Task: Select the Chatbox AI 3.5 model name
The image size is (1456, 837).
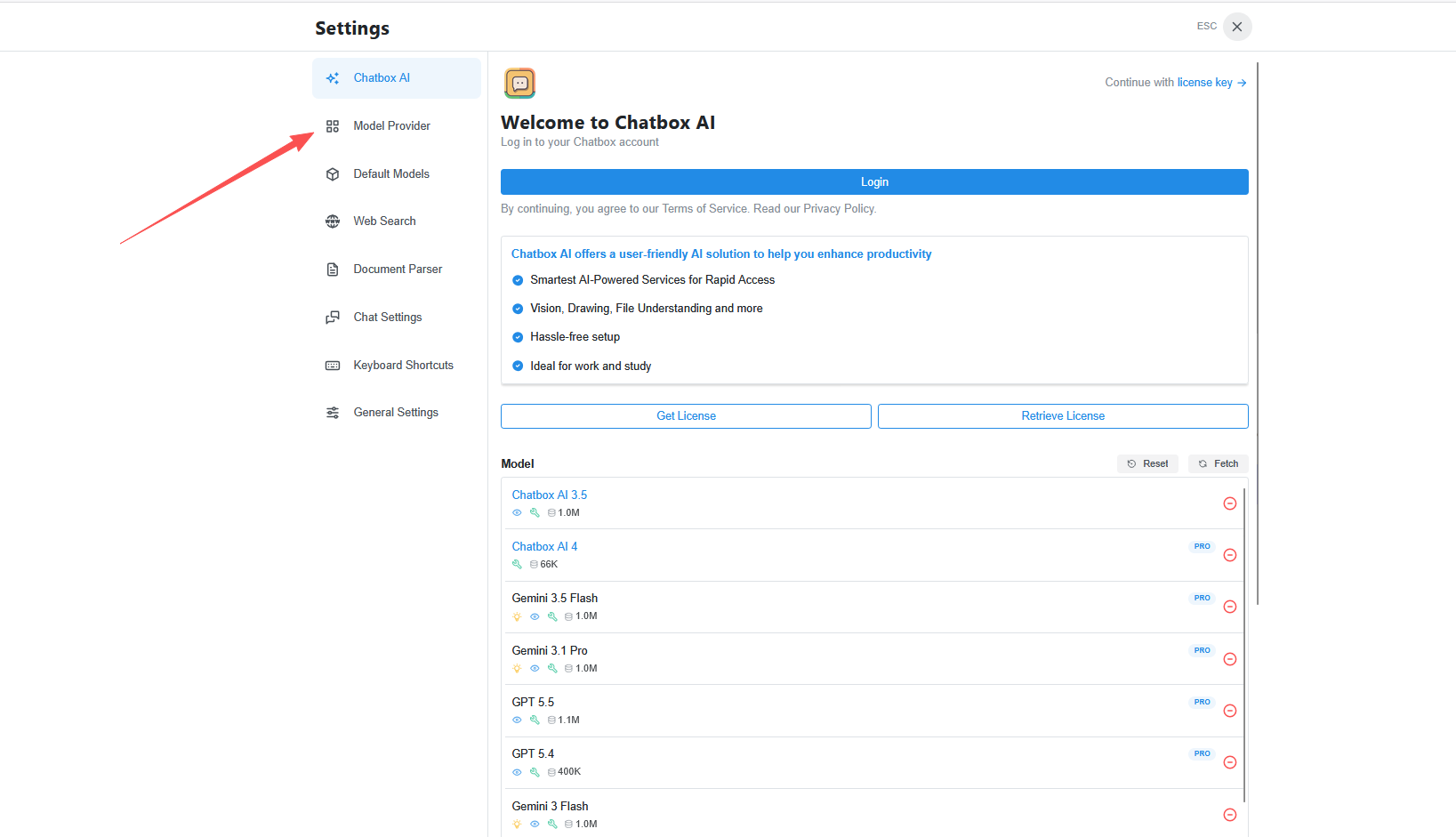Action: [549, 495]
